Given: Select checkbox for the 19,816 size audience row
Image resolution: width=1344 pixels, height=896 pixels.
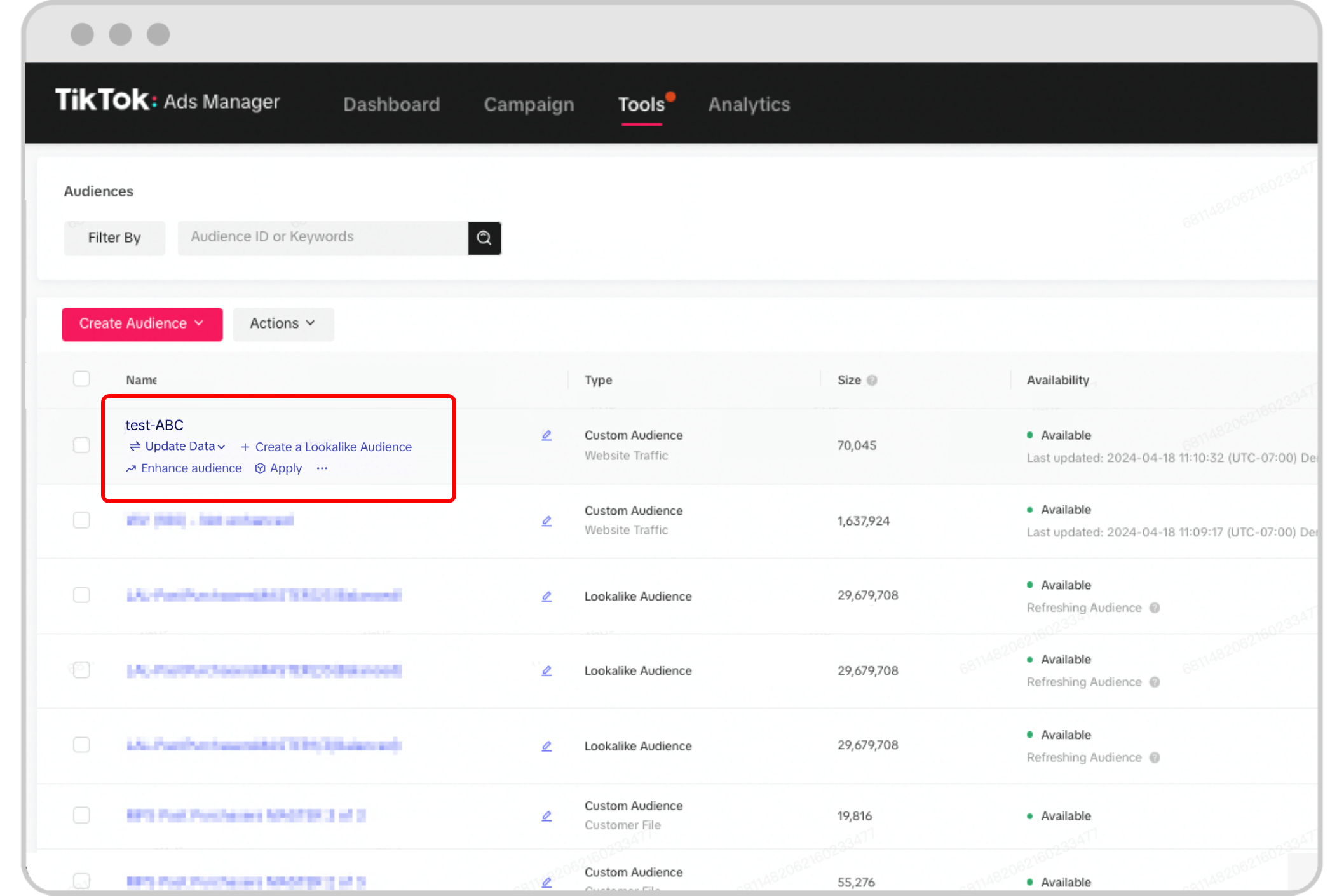Looking at the screenshot, I should (x=81, y=815).
